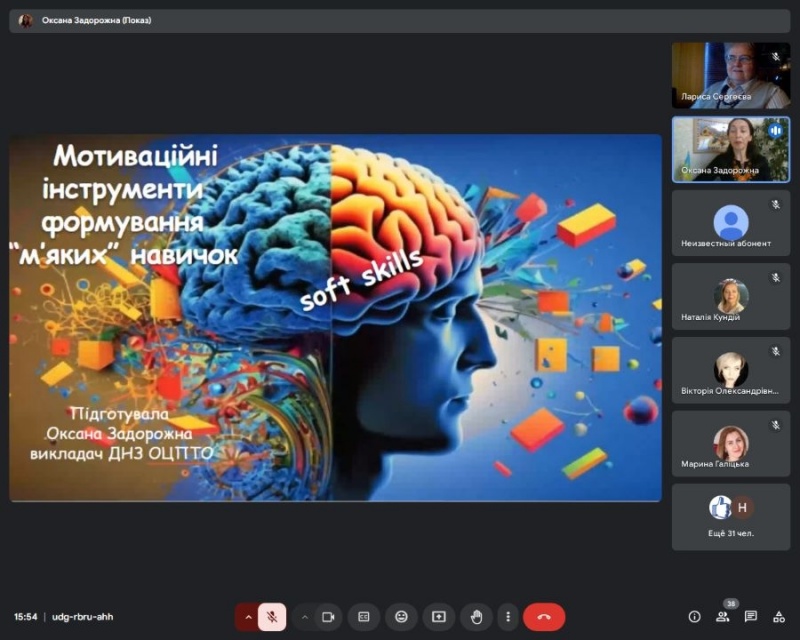
Task: Click Наталія Кундій participant tile
Action: pos(730,296)
